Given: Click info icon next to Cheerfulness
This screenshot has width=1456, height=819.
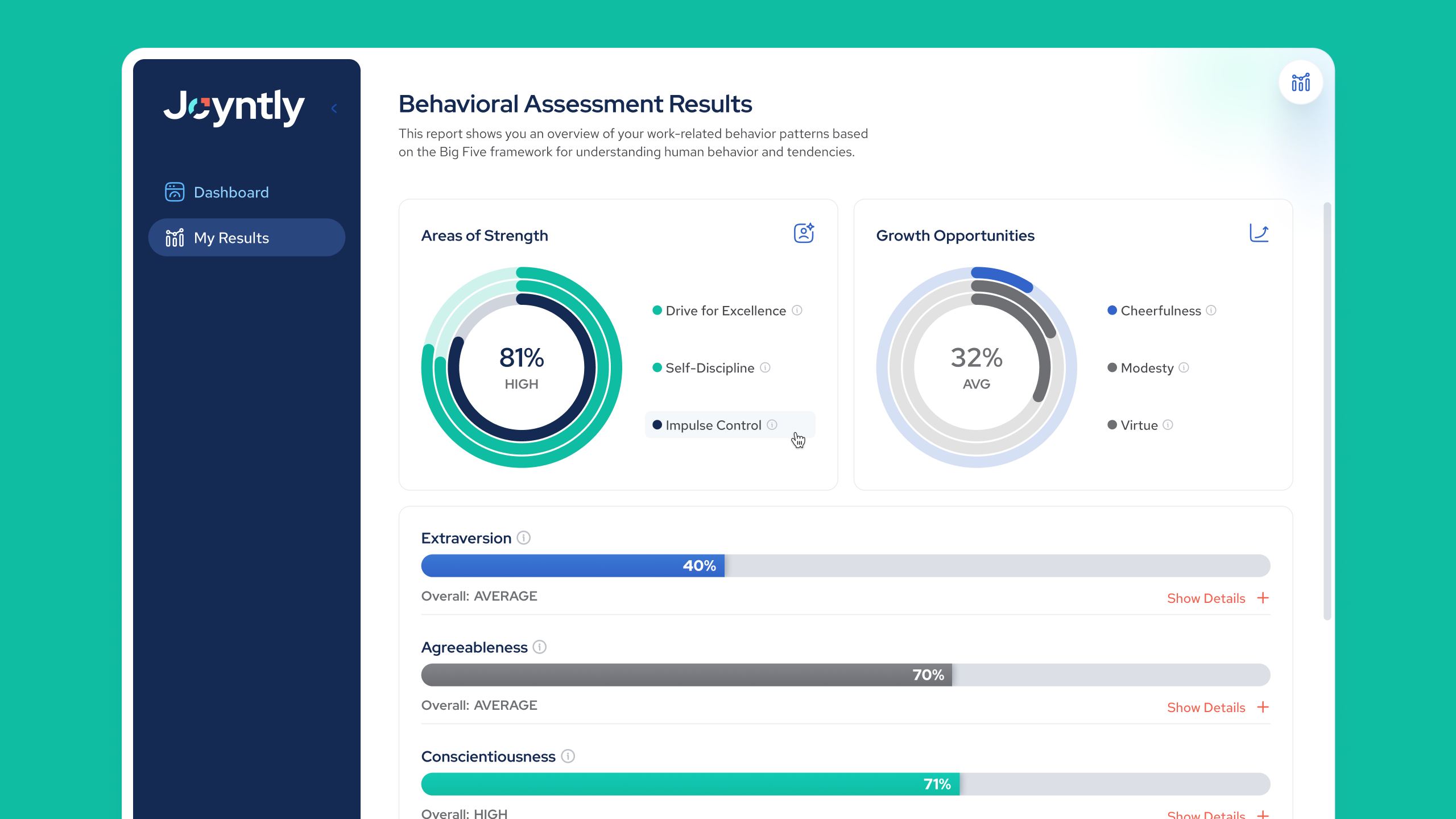Looking at the screenshot, I should tap(1211, 311).
